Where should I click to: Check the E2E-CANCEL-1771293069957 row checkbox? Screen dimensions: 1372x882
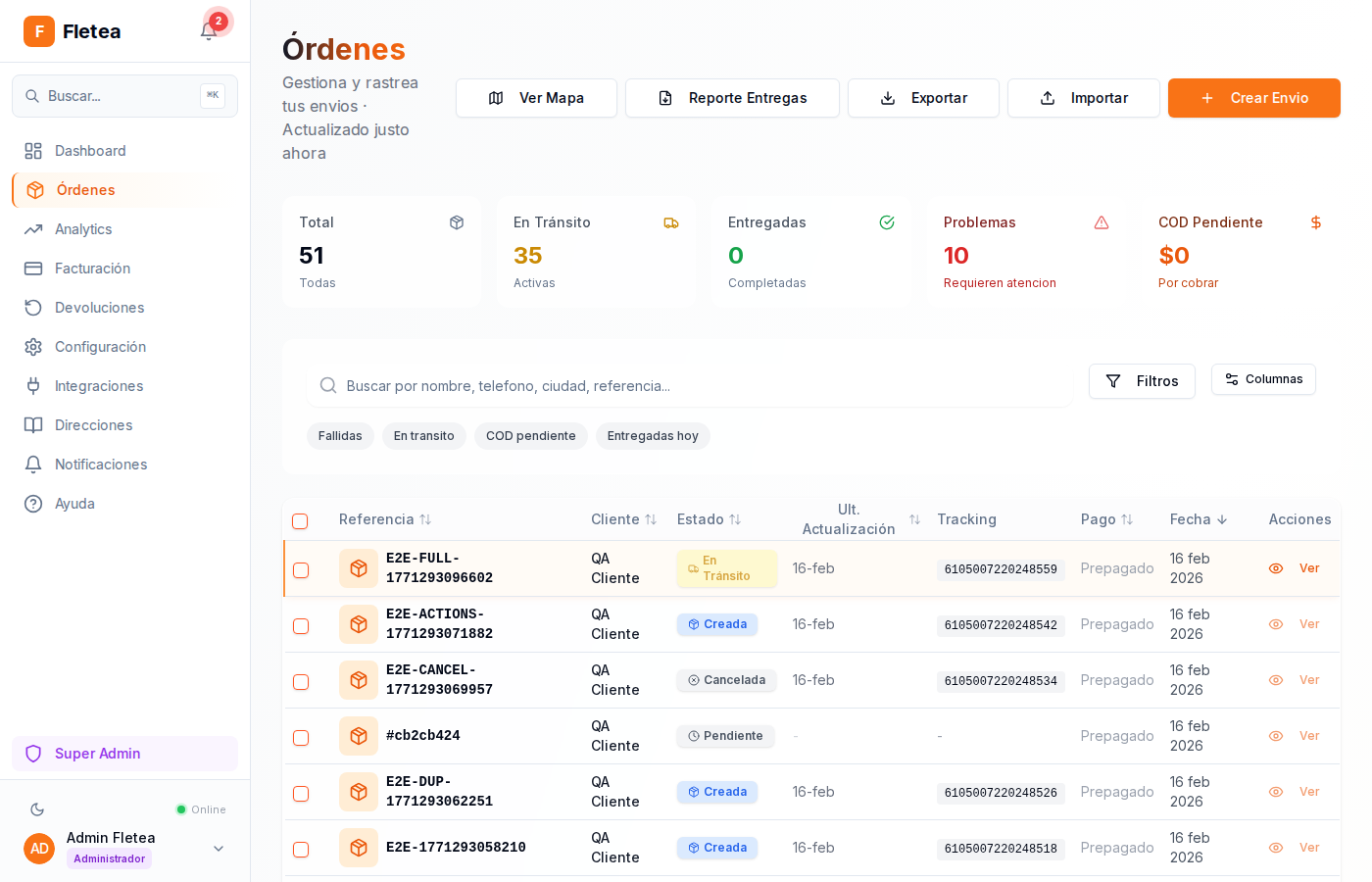click(301, 682)
